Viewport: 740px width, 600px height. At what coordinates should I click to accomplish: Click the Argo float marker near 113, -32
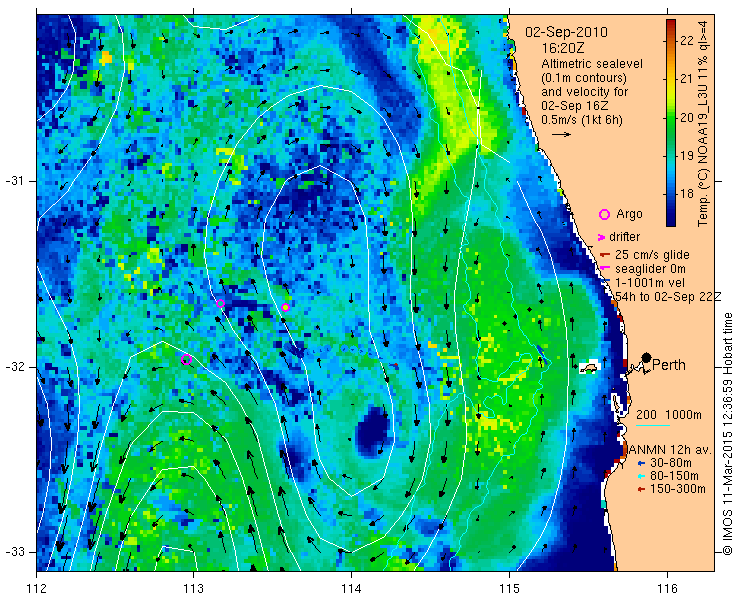coord(186,360)
